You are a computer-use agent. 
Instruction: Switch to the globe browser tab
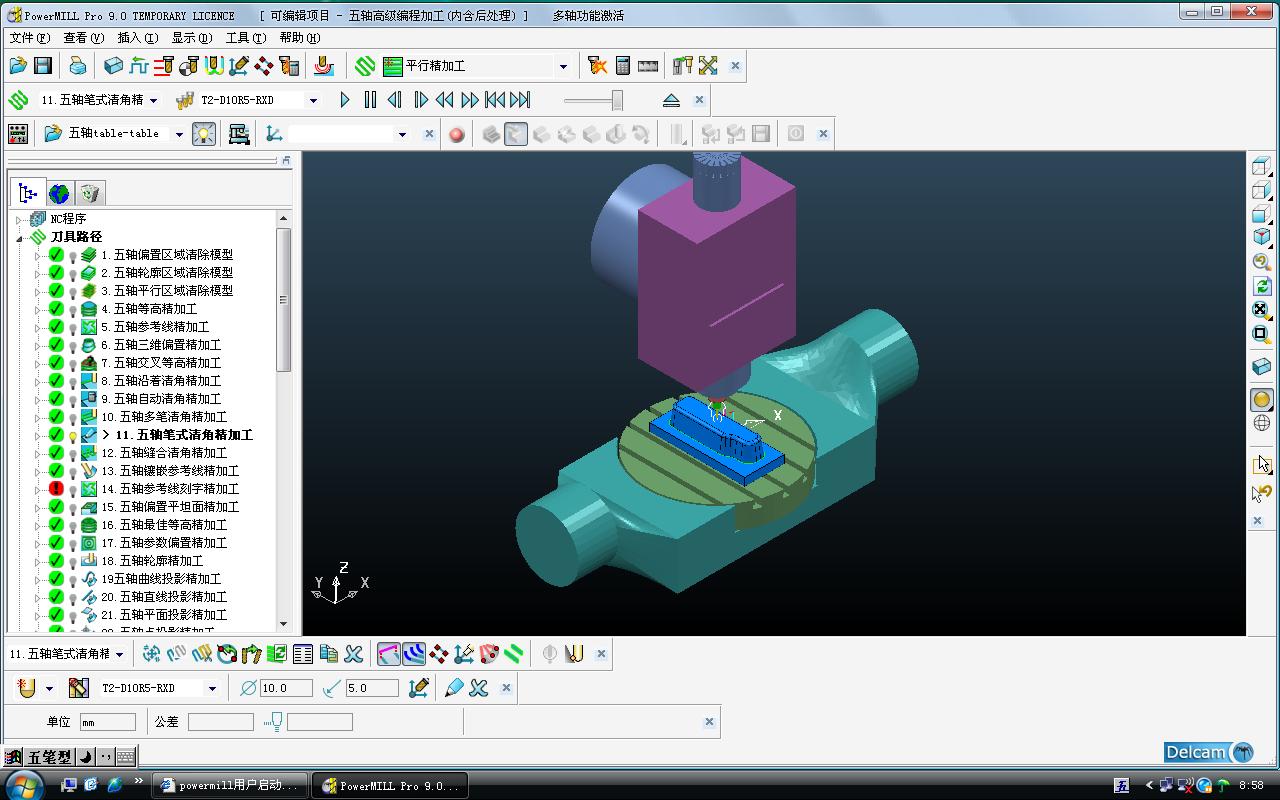point(59,193)
